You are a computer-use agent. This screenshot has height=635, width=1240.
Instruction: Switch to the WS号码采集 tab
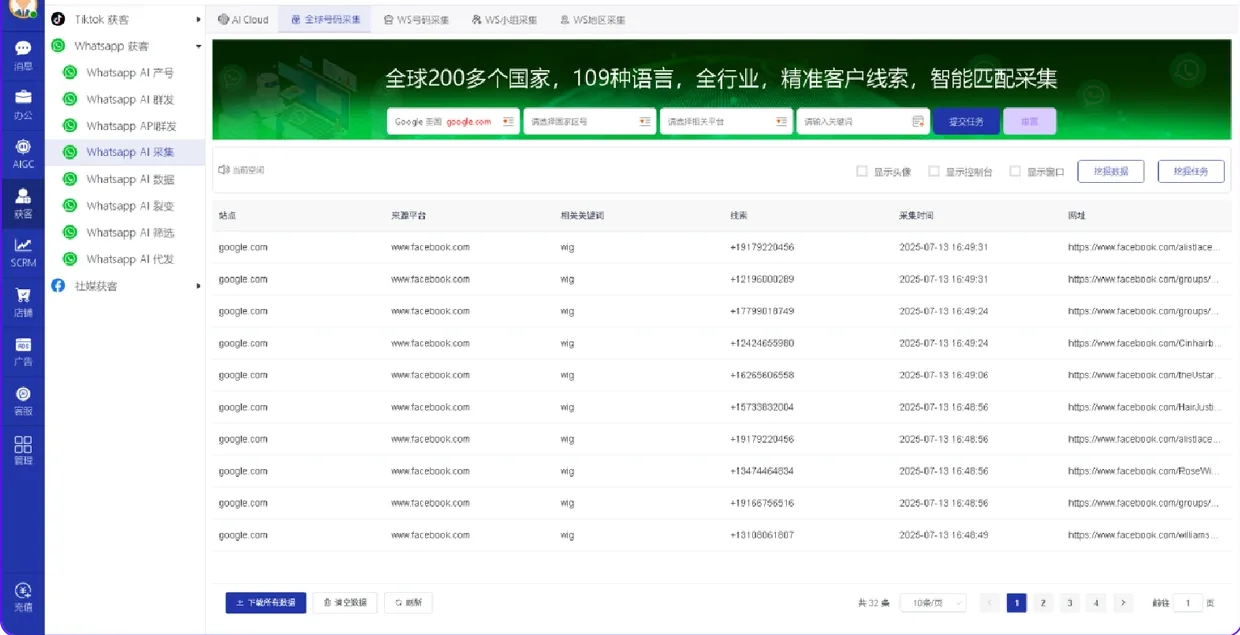(x=415, y=18)
